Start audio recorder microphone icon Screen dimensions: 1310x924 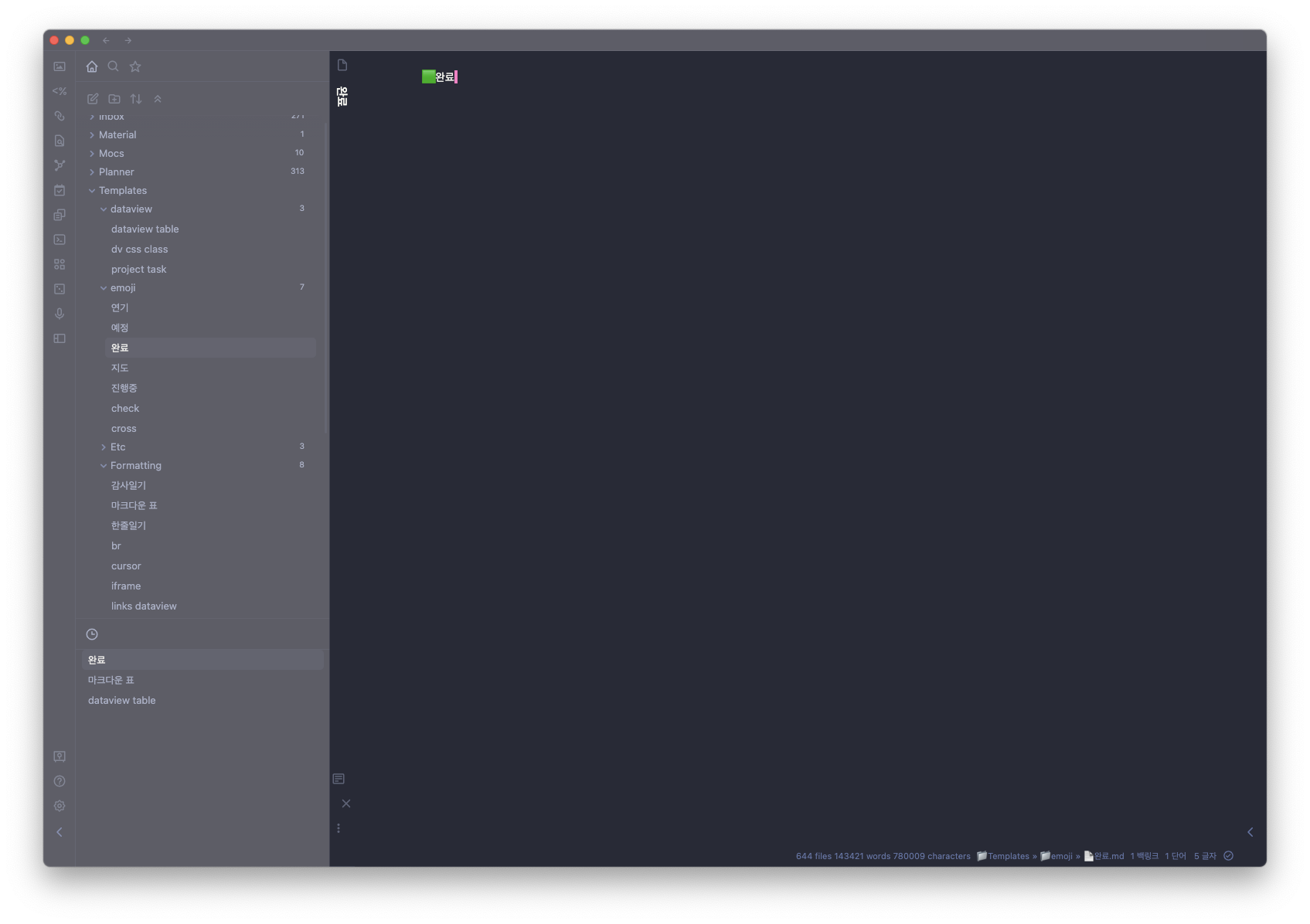click(60, 314)
